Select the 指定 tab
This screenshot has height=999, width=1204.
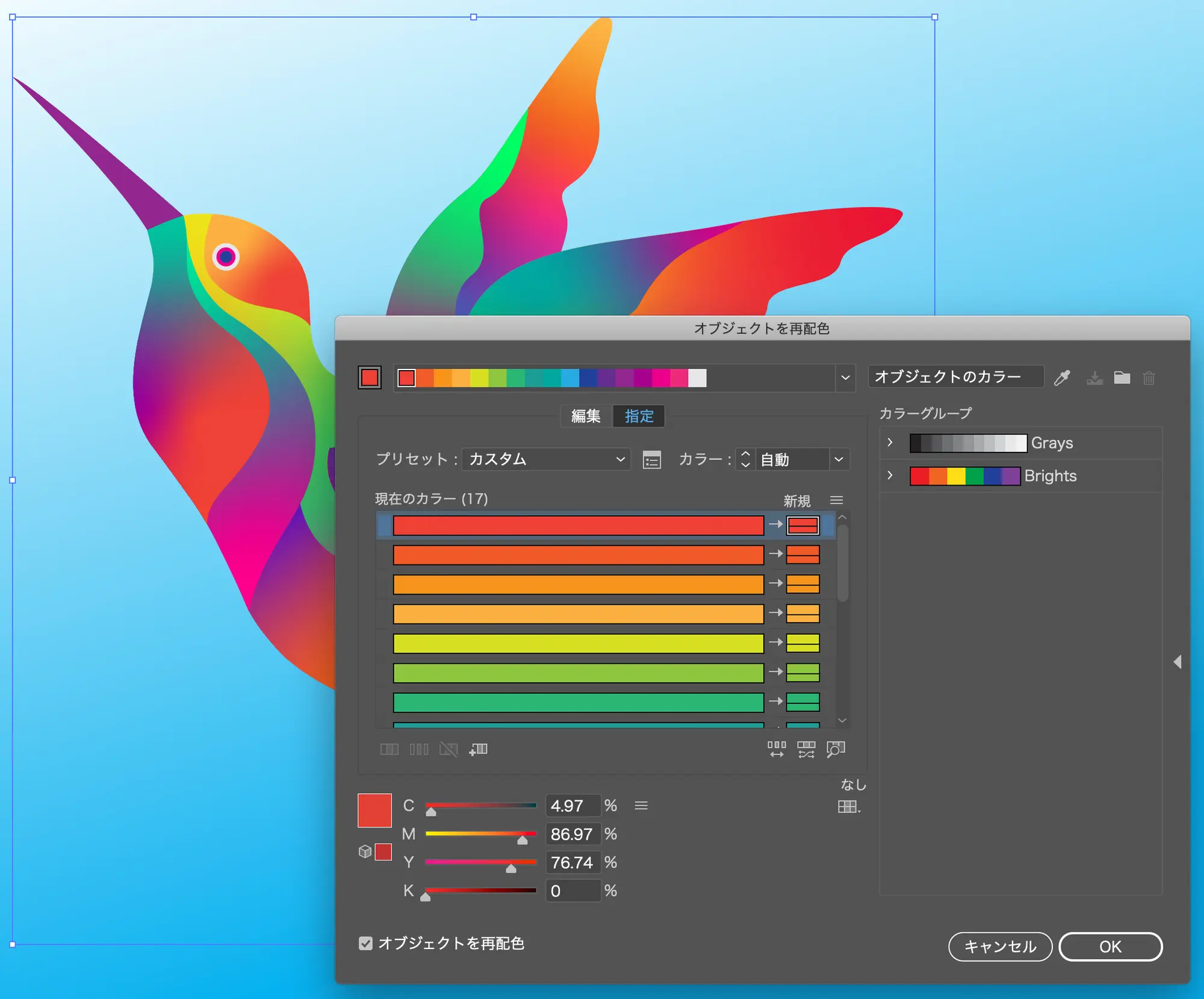[x=639, y=416]
